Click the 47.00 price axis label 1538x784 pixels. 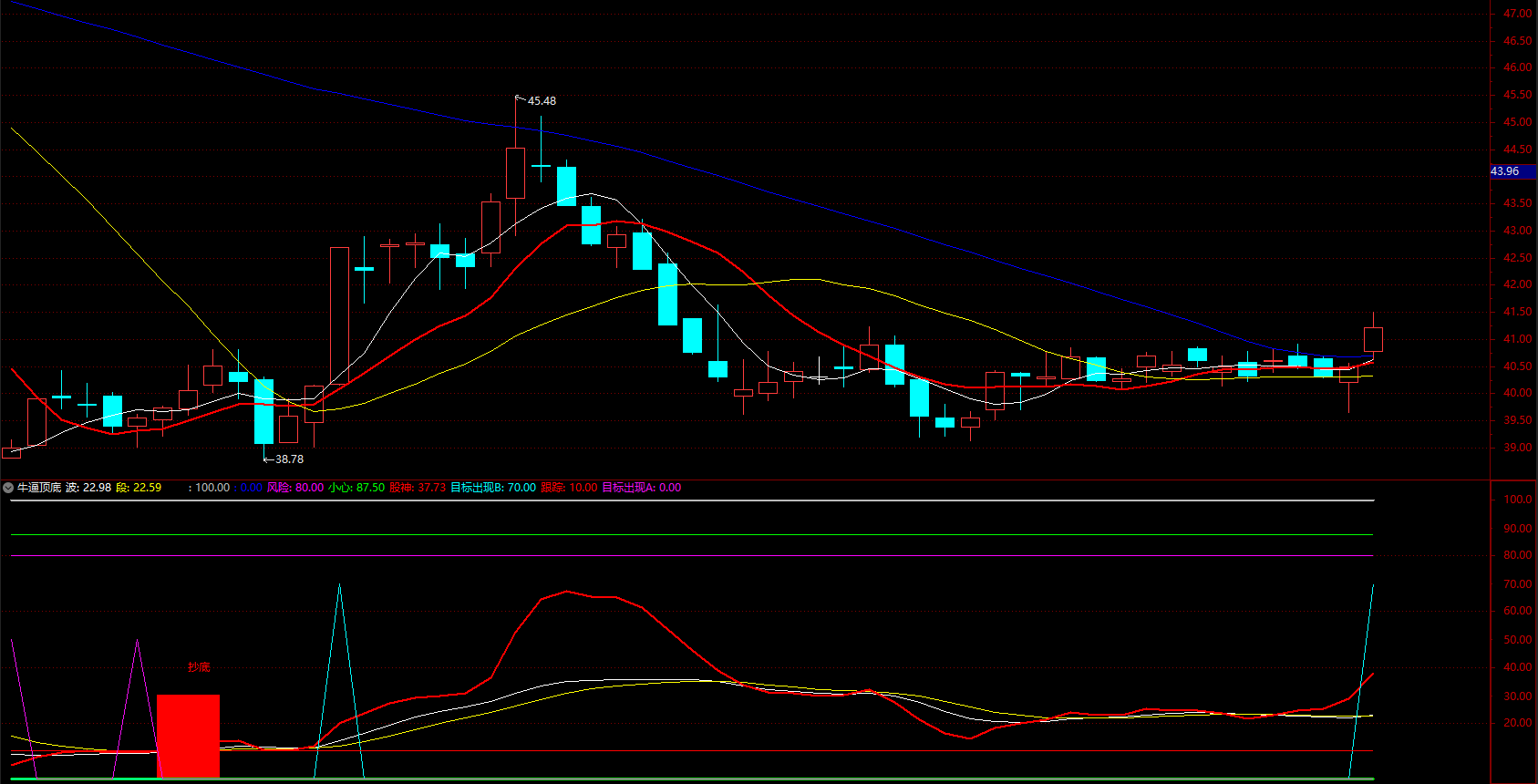[x=1518, y=14]
